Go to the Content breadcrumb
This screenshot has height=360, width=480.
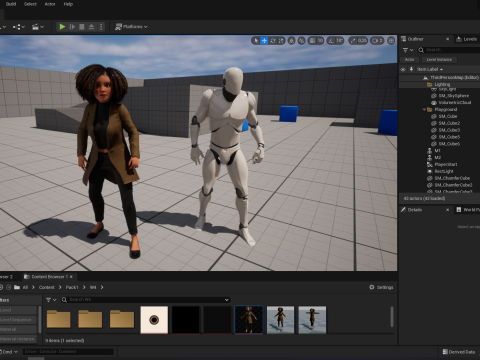(x=47, y=287)
